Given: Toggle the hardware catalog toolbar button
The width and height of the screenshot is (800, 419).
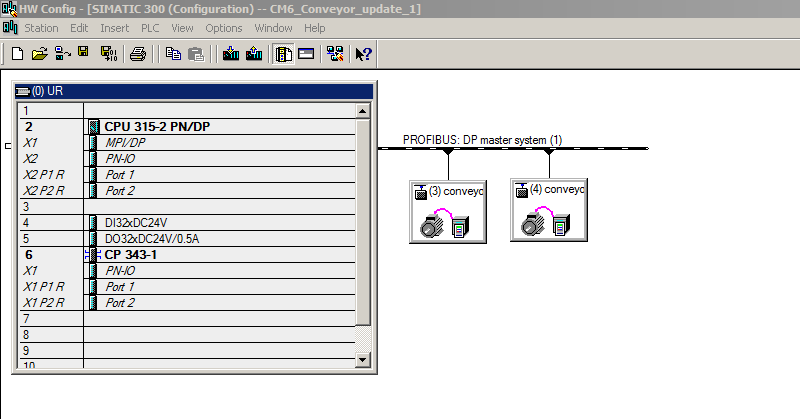Looking at the screenshot, I should [284, 54].
